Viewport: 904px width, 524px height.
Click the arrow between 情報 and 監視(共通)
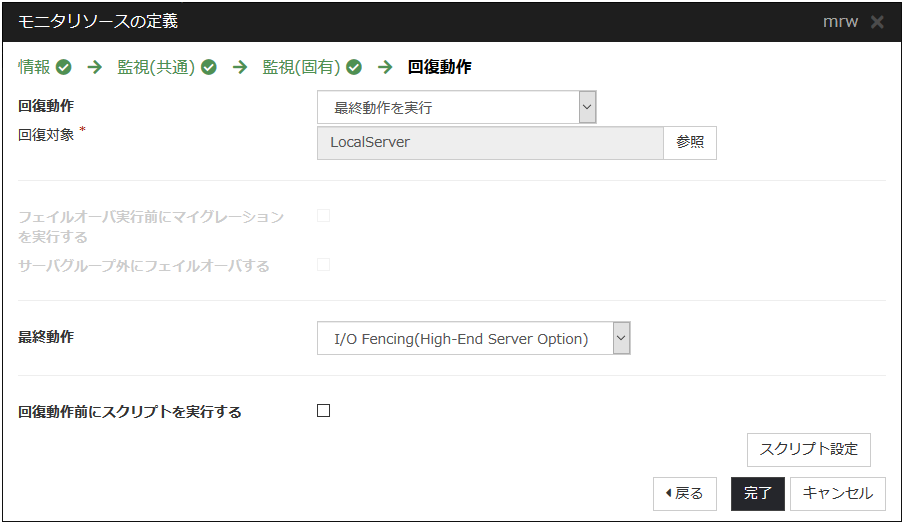pyautogui.click(x=95, y=68)
